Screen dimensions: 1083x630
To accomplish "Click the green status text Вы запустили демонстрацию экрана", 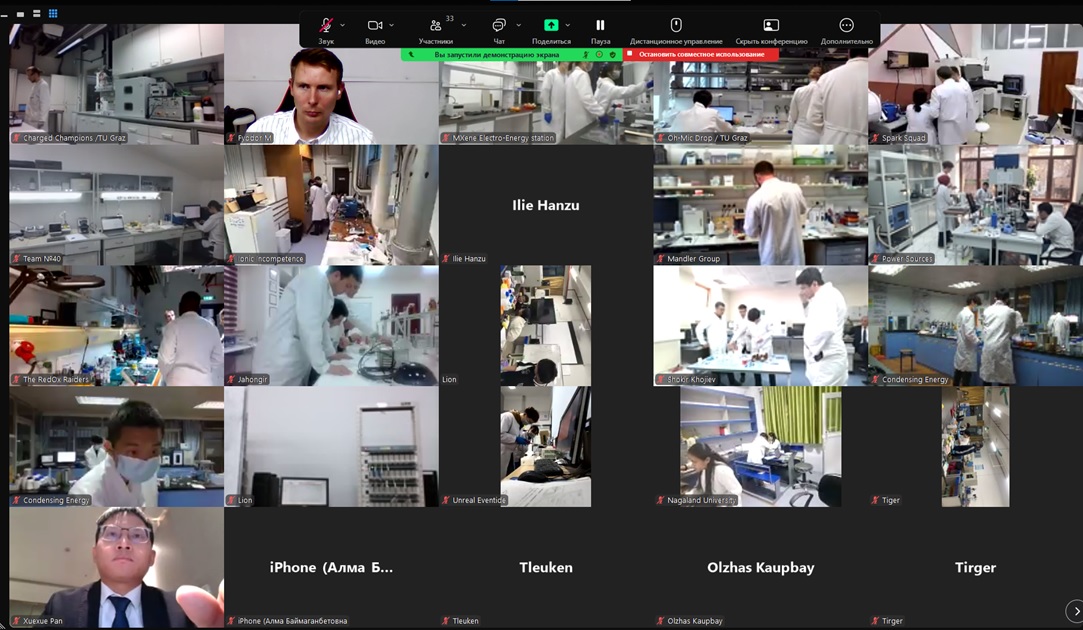I will pos(497,55).
